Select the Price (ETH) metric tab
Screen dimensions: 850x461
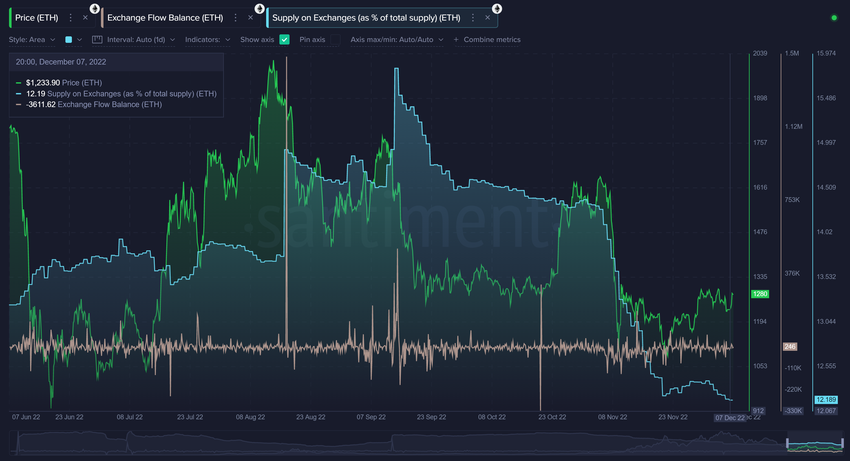pos(36,18)
